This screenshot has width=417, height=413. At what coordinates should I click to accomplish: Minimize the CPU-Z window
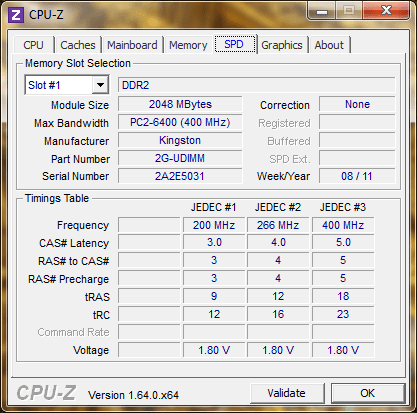coord(322,11)
